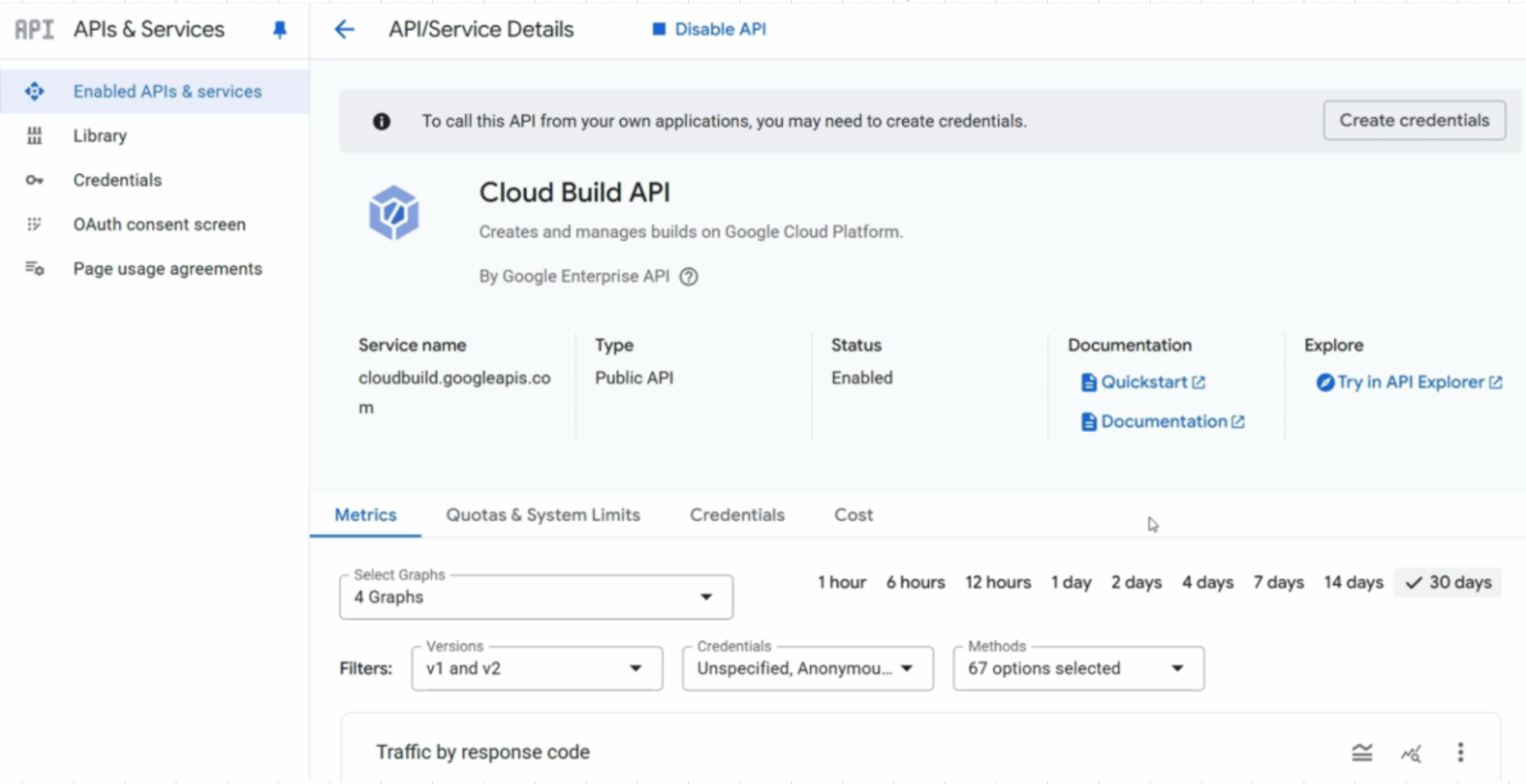Switch to Quotas & System Limits tab
This screenshot has width=1526, height=784.
tap(543, 515)
